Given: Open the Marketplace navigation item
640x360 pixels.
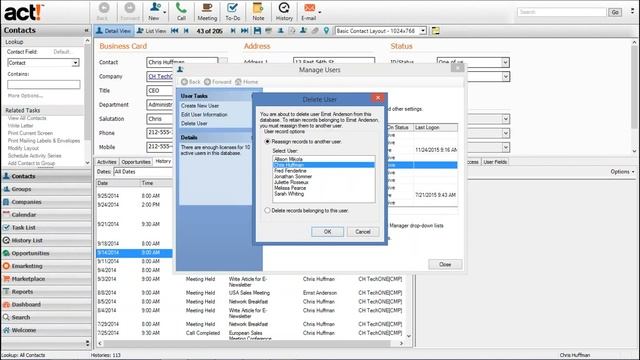Looking at the screenshot, I should click(x=46, y=279).
